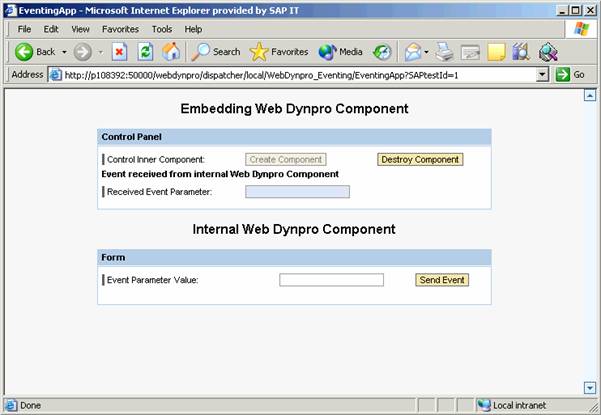Image resolution: width=601 pixels, height=415 pixels.
Task: Open the View menu
Action: coord(80,29)
